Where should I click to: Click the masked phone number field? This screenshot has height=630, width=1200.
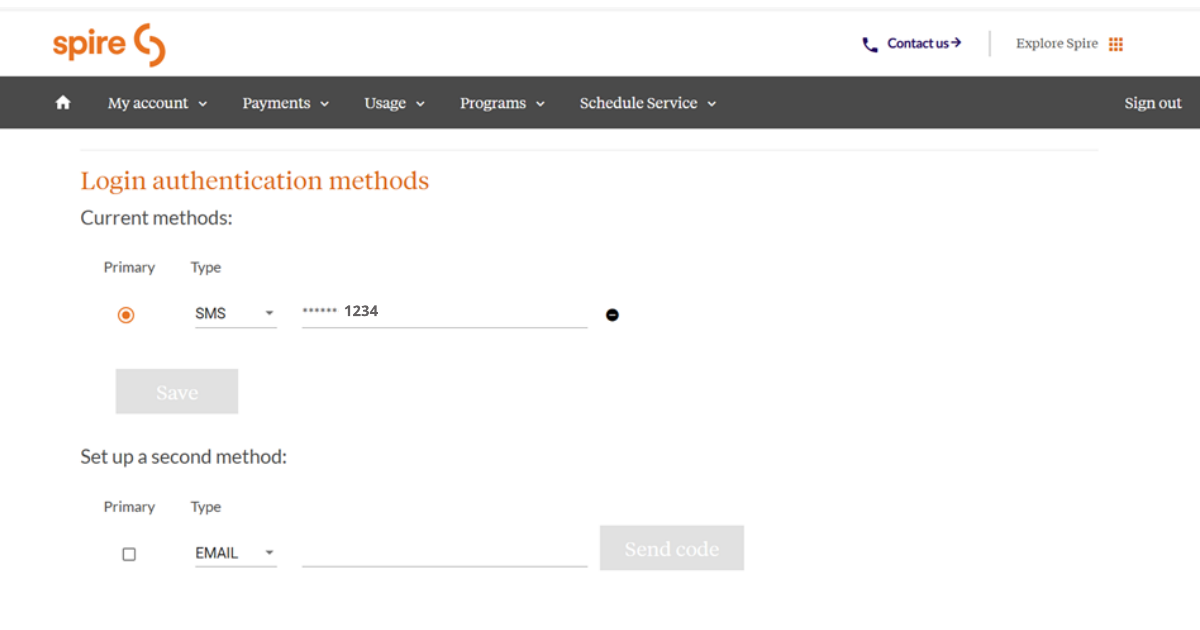coord(444,312)
